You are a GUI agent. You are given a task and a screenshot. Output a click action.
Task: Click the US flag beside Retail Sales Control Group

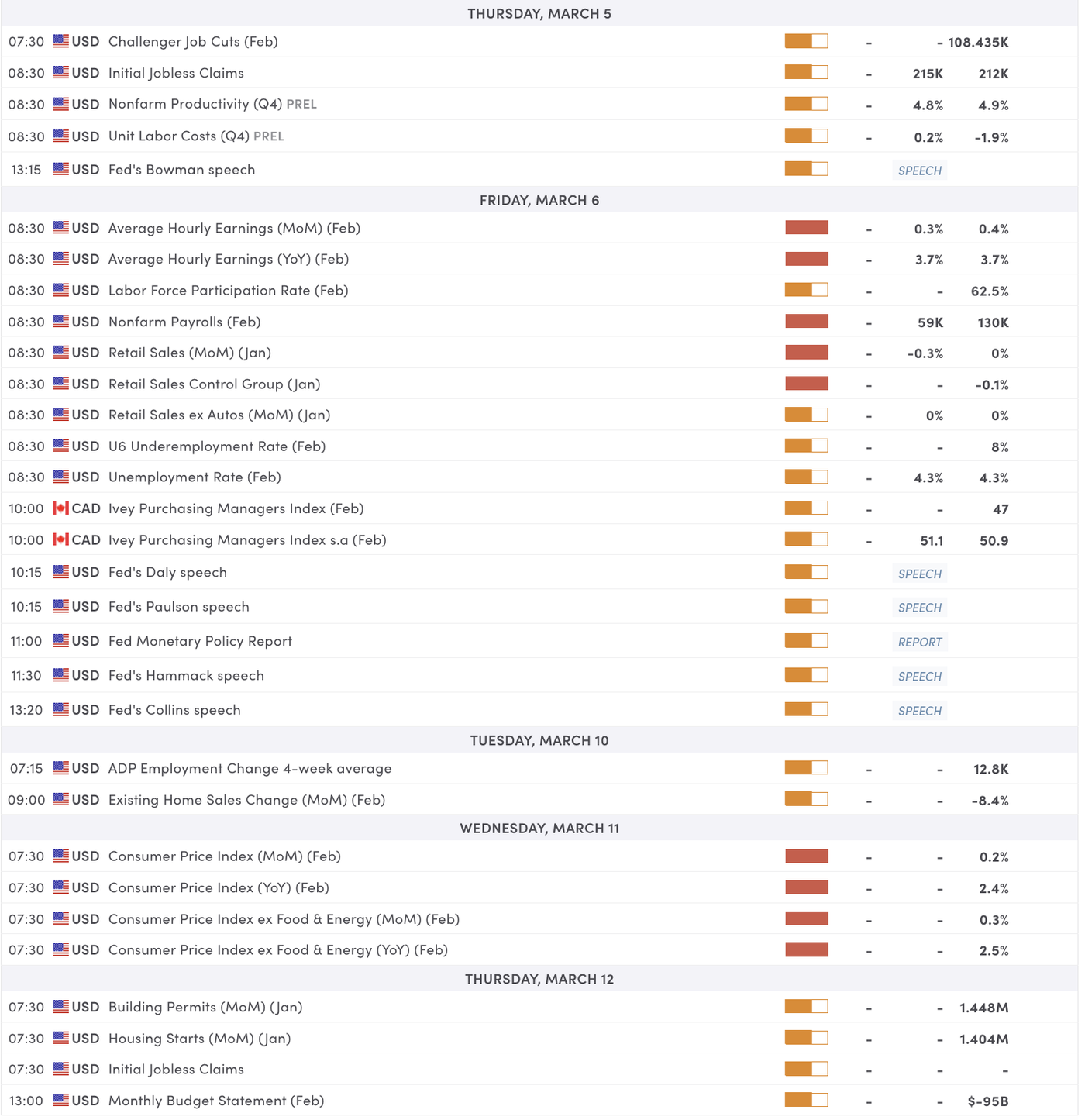60,384
